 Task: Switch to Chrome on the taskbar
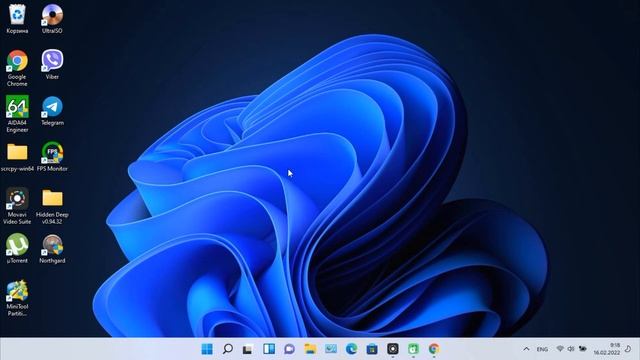click(x=434, y=349)
